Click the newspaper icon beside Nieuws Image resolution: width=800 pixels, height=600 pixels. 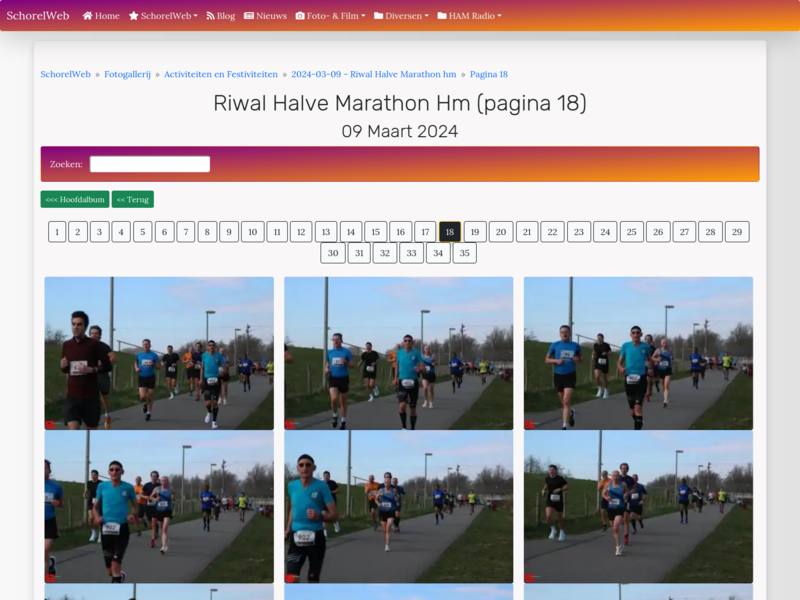coord(249,16)
